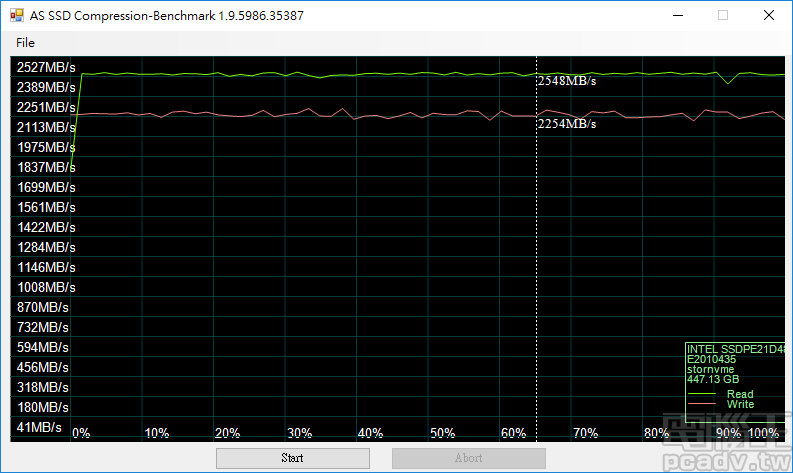
Task: Click the Write legend entry
Action: click(x=740, y=404)
